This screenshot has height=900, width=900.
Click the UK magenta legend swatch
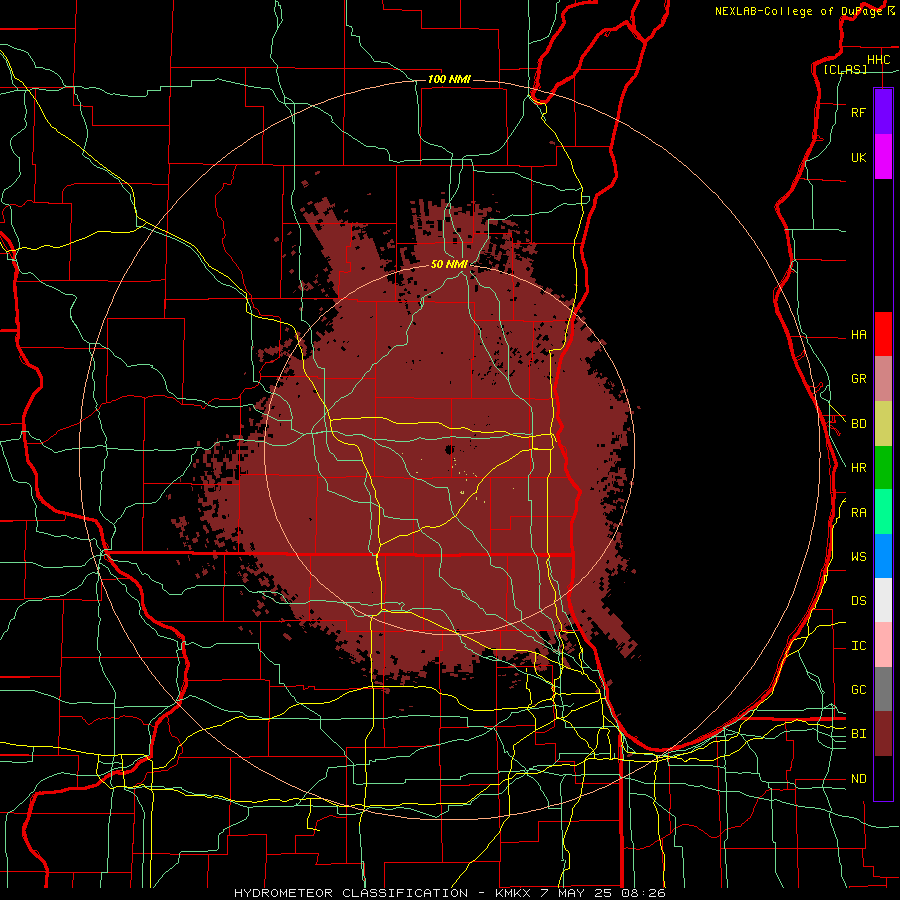(883, 157)
